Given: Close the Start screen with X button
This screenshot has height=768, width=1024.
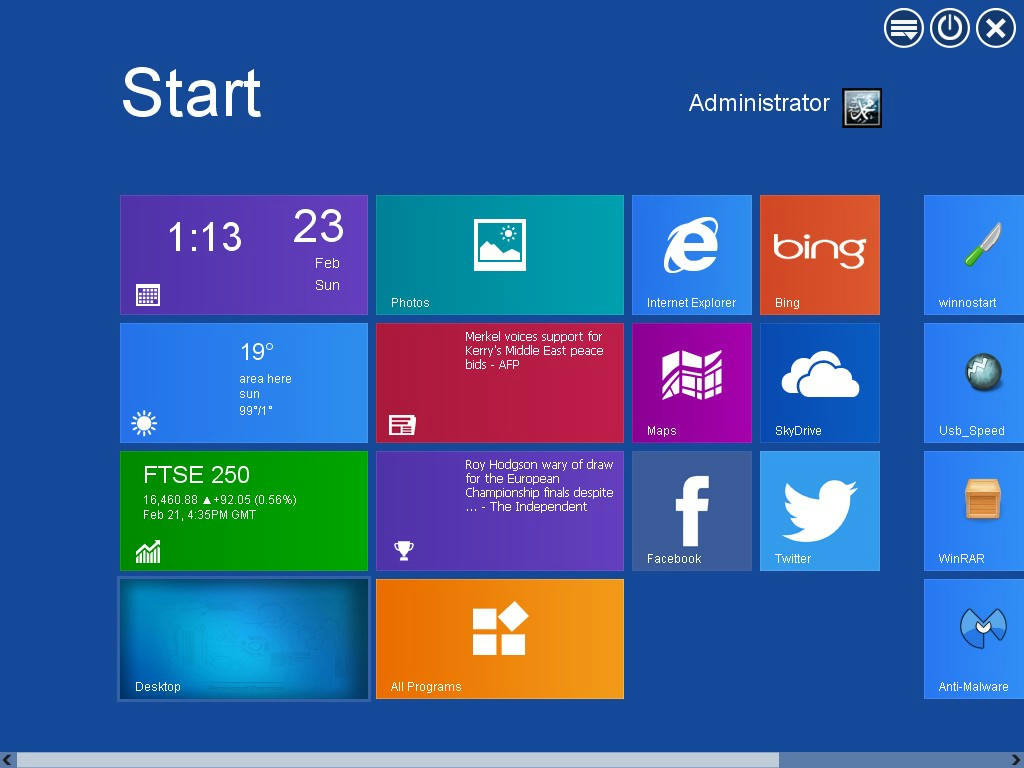Looking at the screenshot, I should pyautogui.click(x=995, y=28).
